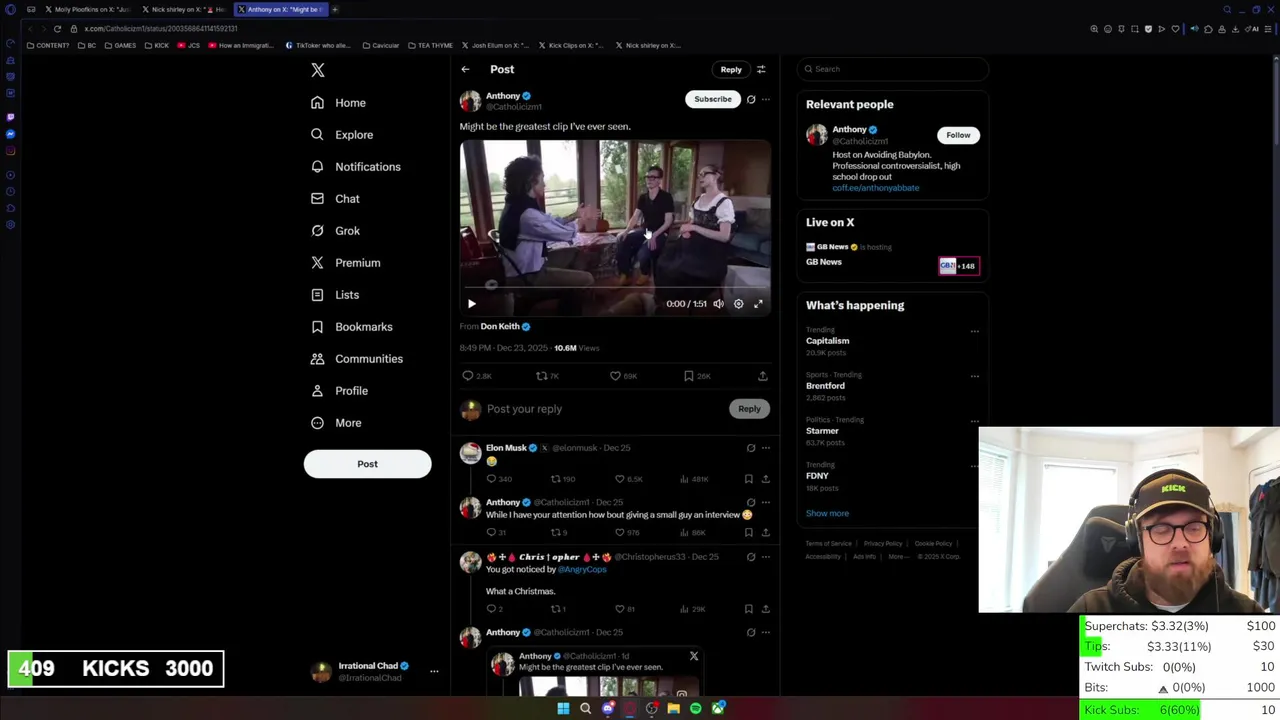Close the quoted post popup
Image resolution: width=1280 pixels, height=720 pixels.
pos(694,657)
